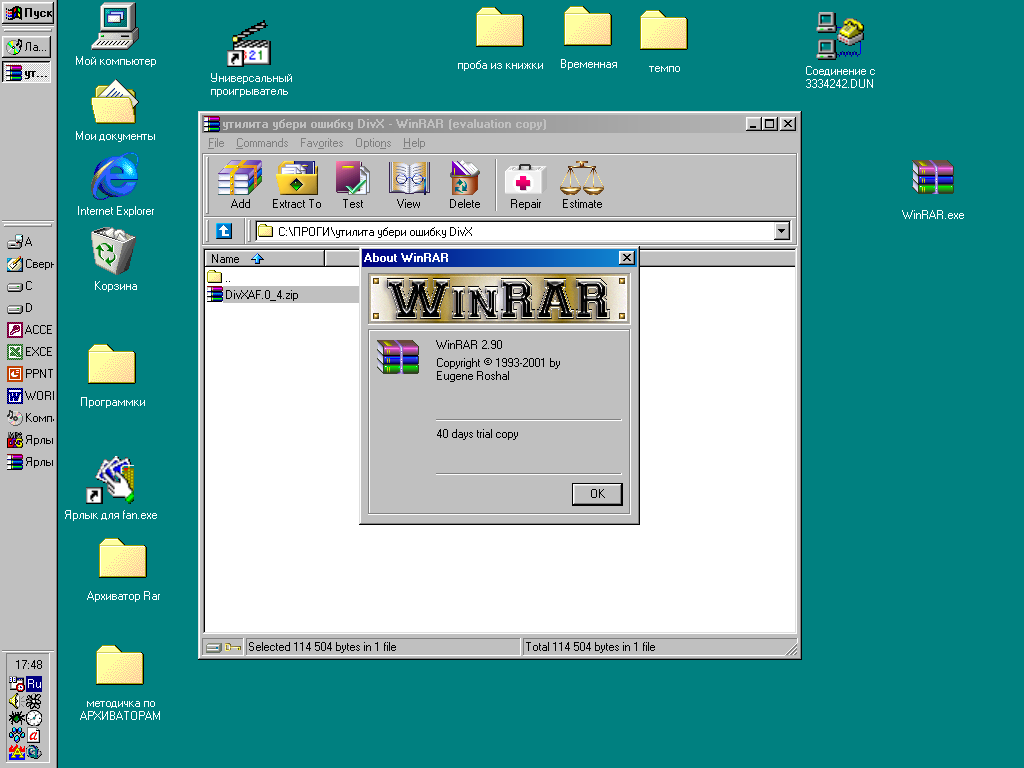Image resolution: width=1024 pixels, height=768 pixels.
Task: Select the Корзина recycle bin icon
Action: coord(115,259)
